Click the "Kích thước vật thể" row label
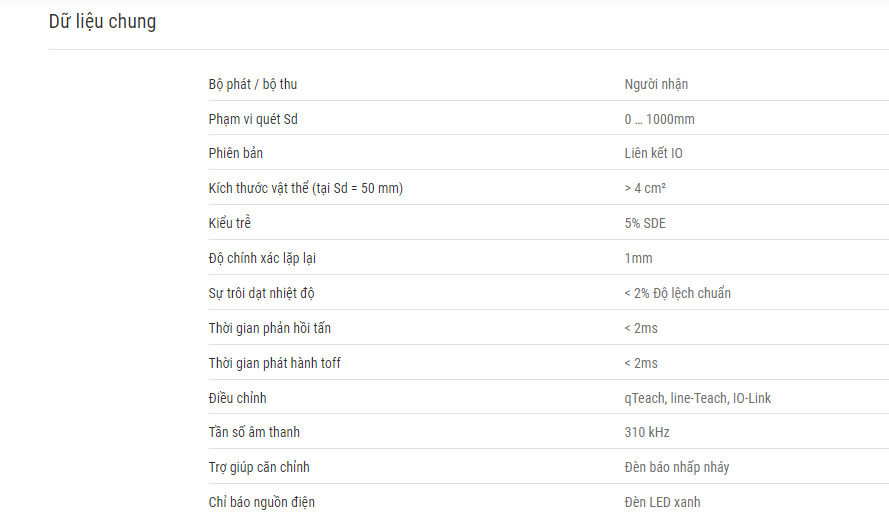Viewport: 889px width, 522px height. [305, 188]
